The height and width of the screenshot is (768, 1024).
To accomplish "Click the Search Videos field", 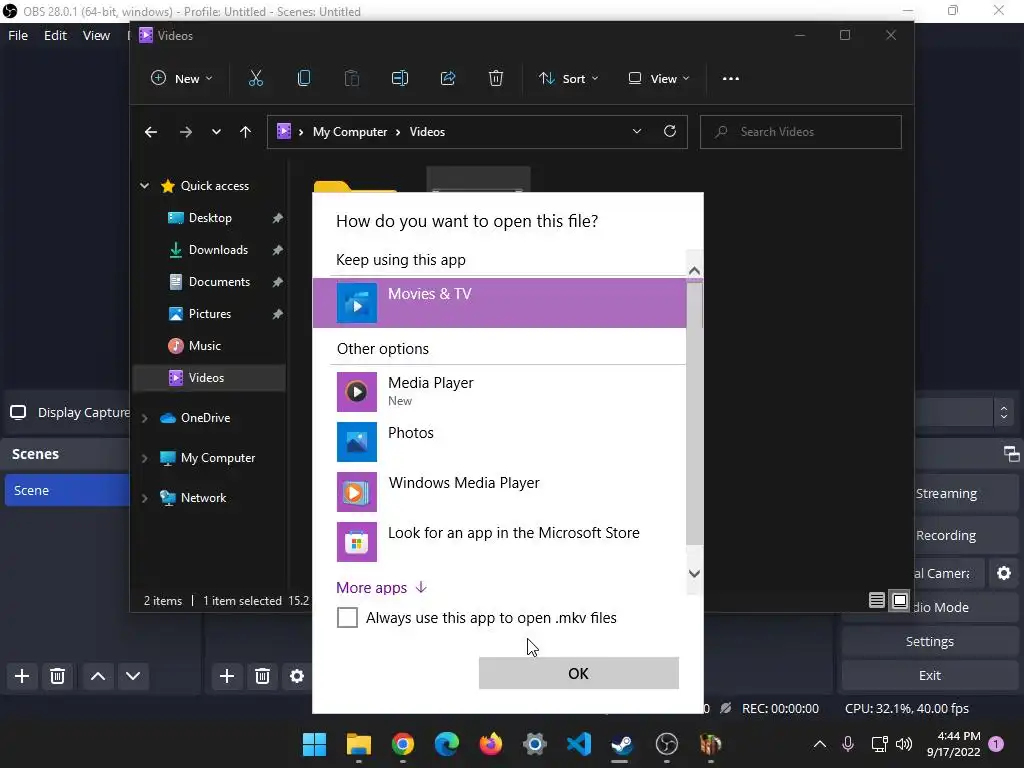I will pos(801,132).
